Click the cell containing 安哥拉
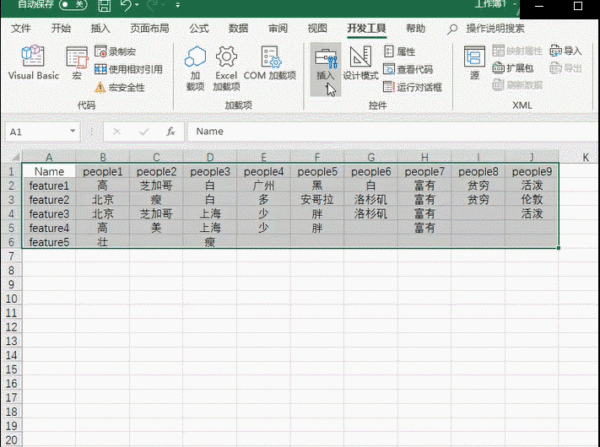The width and height of the screenshot is (600, 447). (317, 199)
